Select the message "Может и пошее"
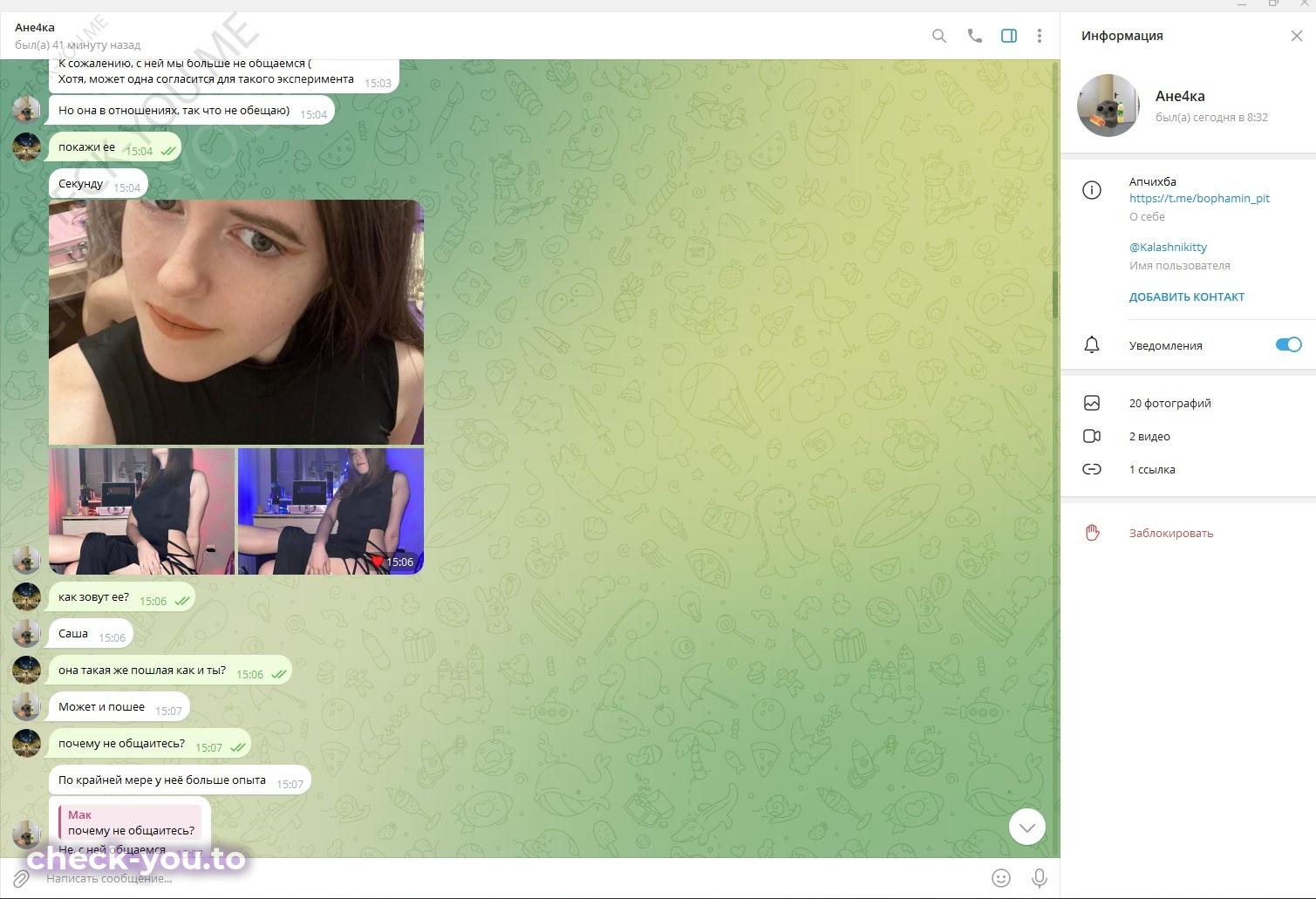1316x899 pixels. [x=119, y=707]
